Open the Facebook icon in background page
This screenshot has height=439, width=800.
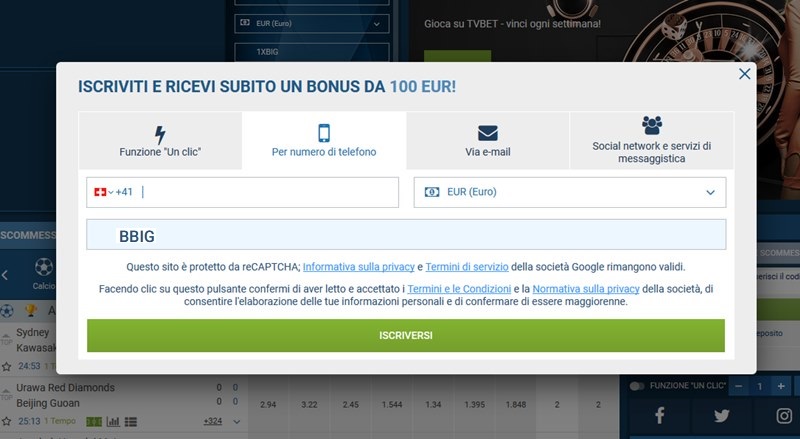point(660,416)
